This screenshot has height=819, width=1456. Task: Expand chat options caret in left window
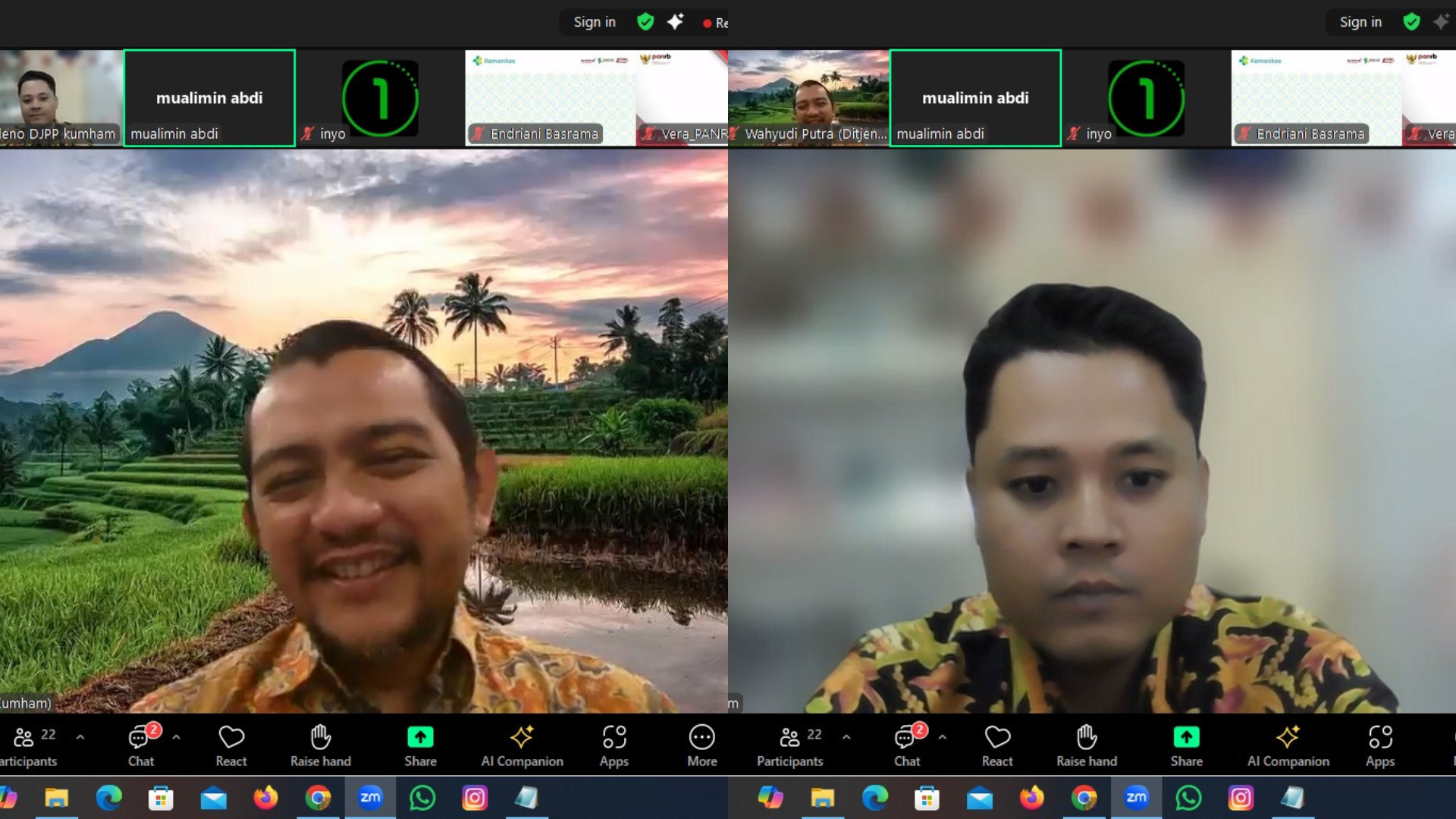click(177, 737)
